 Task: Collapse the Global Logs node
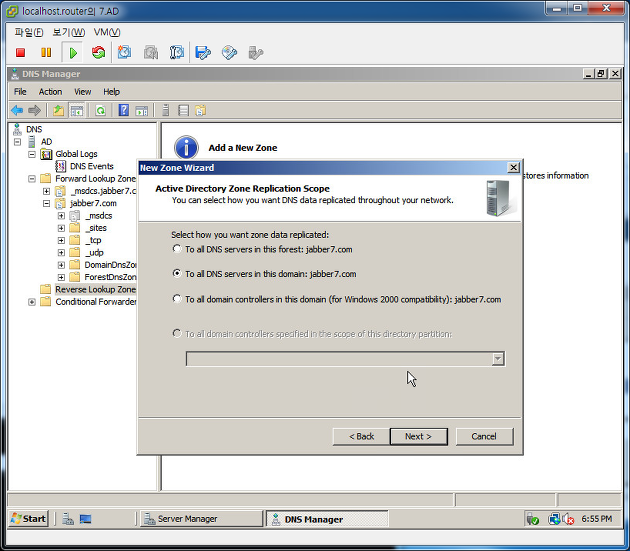point(32,154)
